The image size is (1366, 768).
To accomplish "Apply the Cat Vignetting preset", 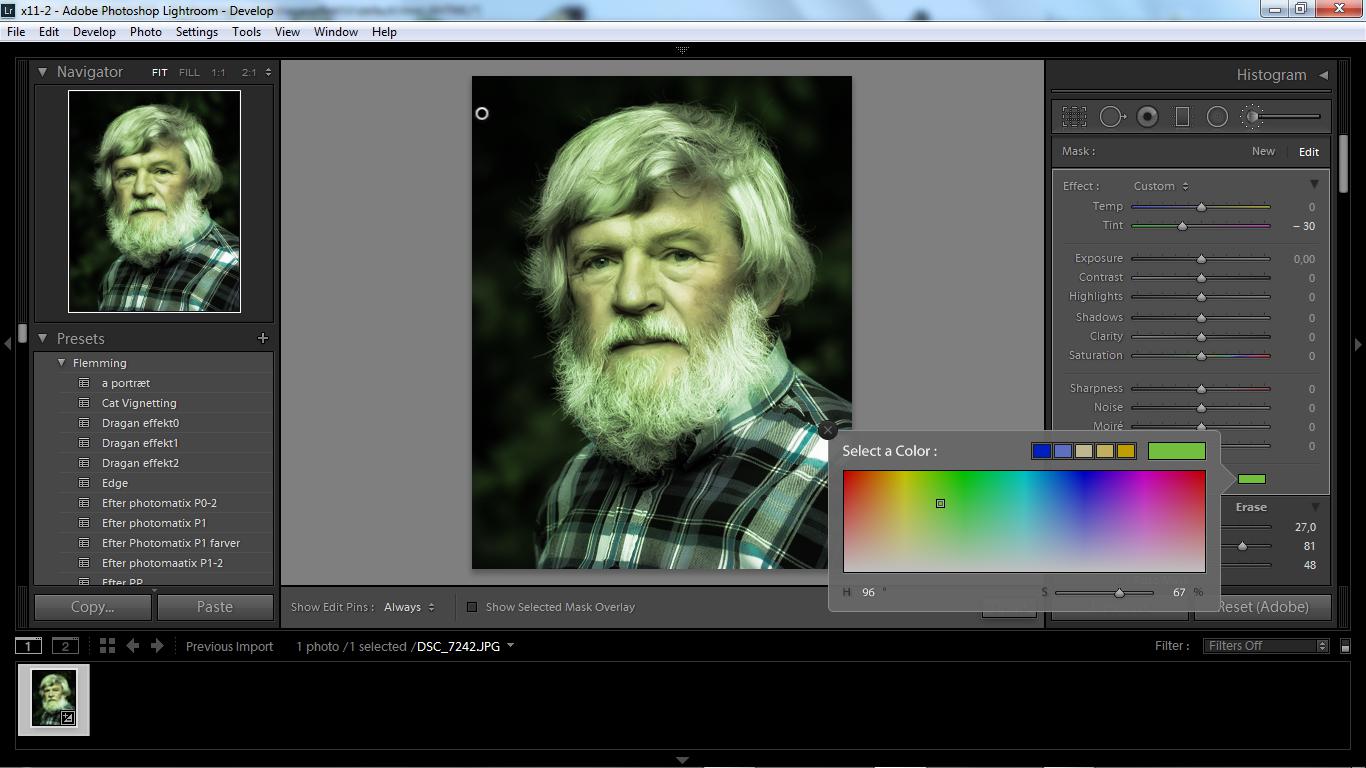I will click(139, 403).
